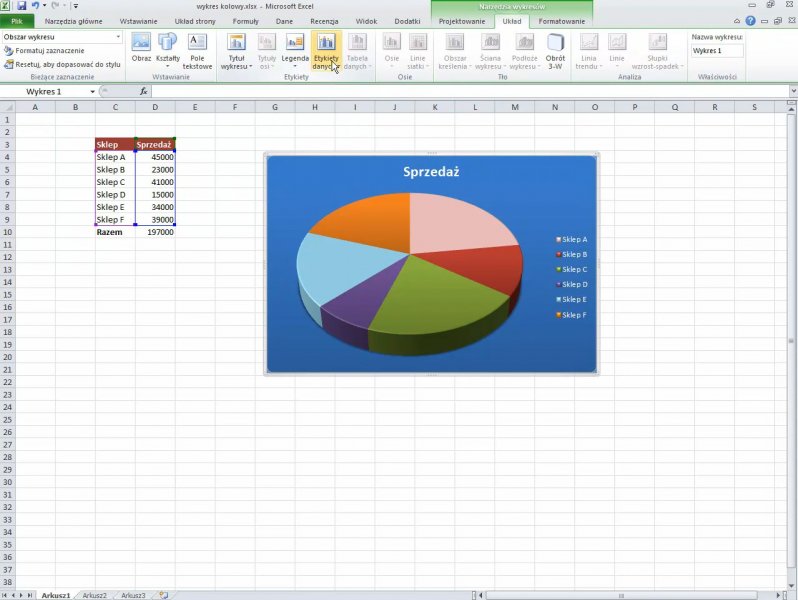The image size is (798, 600).
Task: Open the Projektowanie ribbon tab
Action: pos(462,21)
